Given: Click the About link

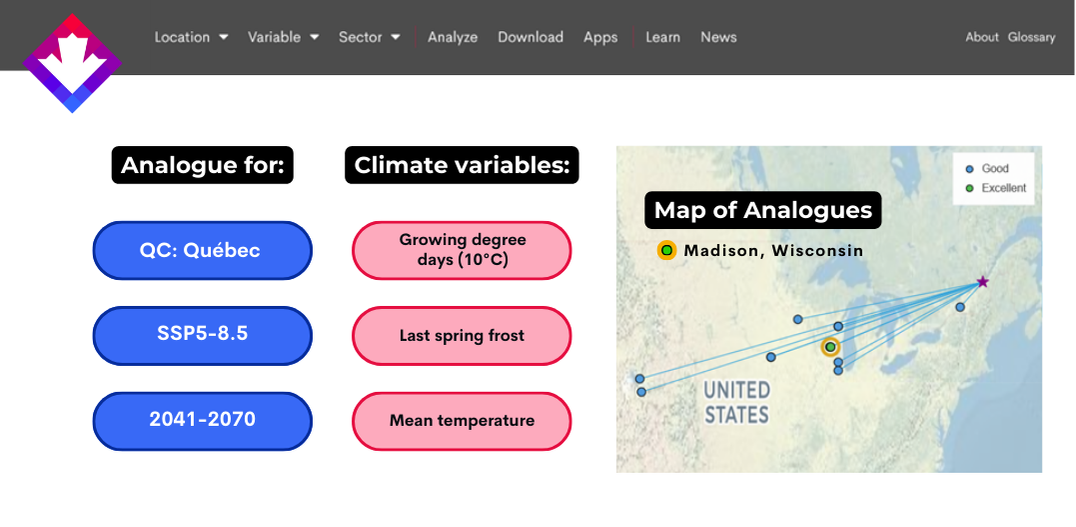Looking at the screenshot, I should point(982,37).
